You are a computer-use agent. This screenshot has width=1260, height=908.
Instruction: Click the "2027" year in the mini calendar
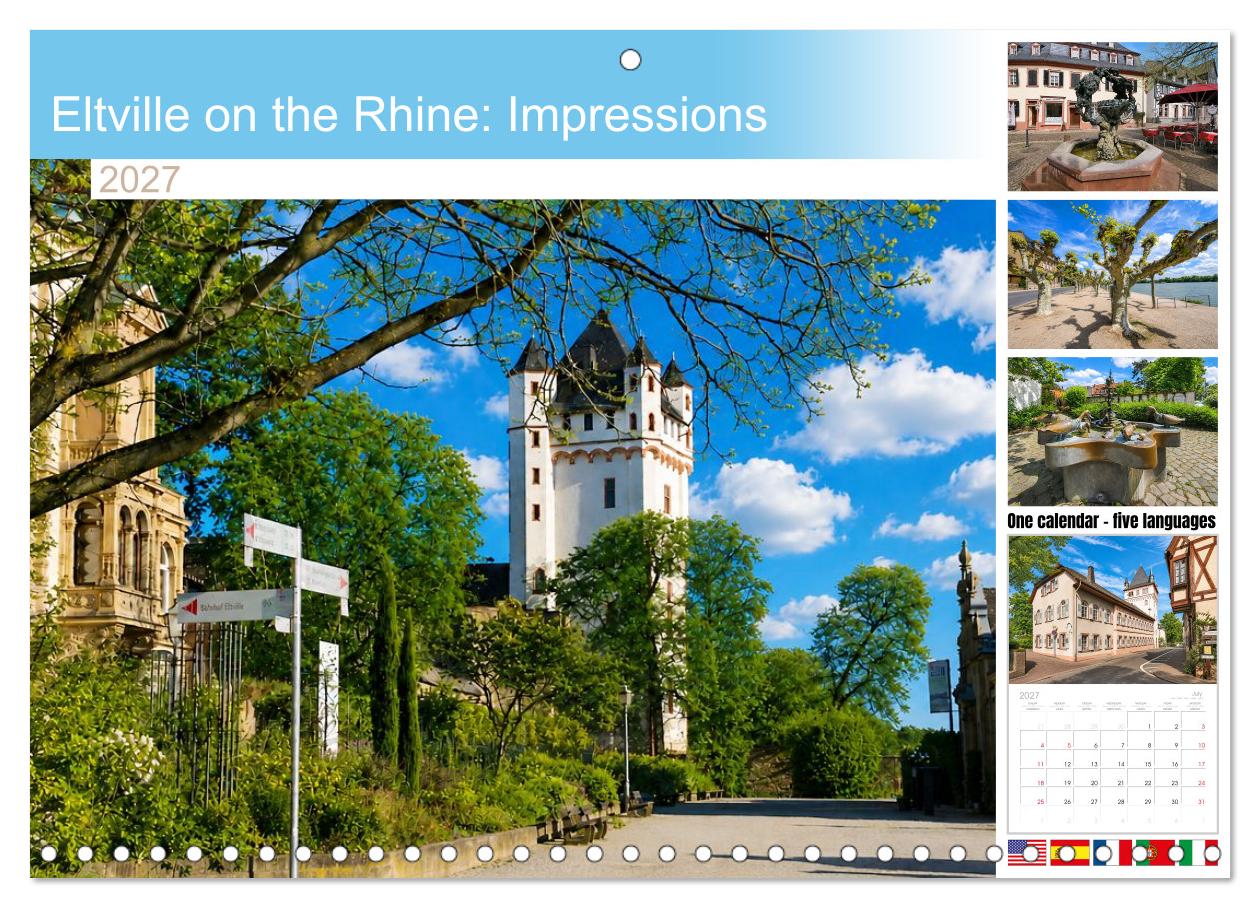point(1029,695)
